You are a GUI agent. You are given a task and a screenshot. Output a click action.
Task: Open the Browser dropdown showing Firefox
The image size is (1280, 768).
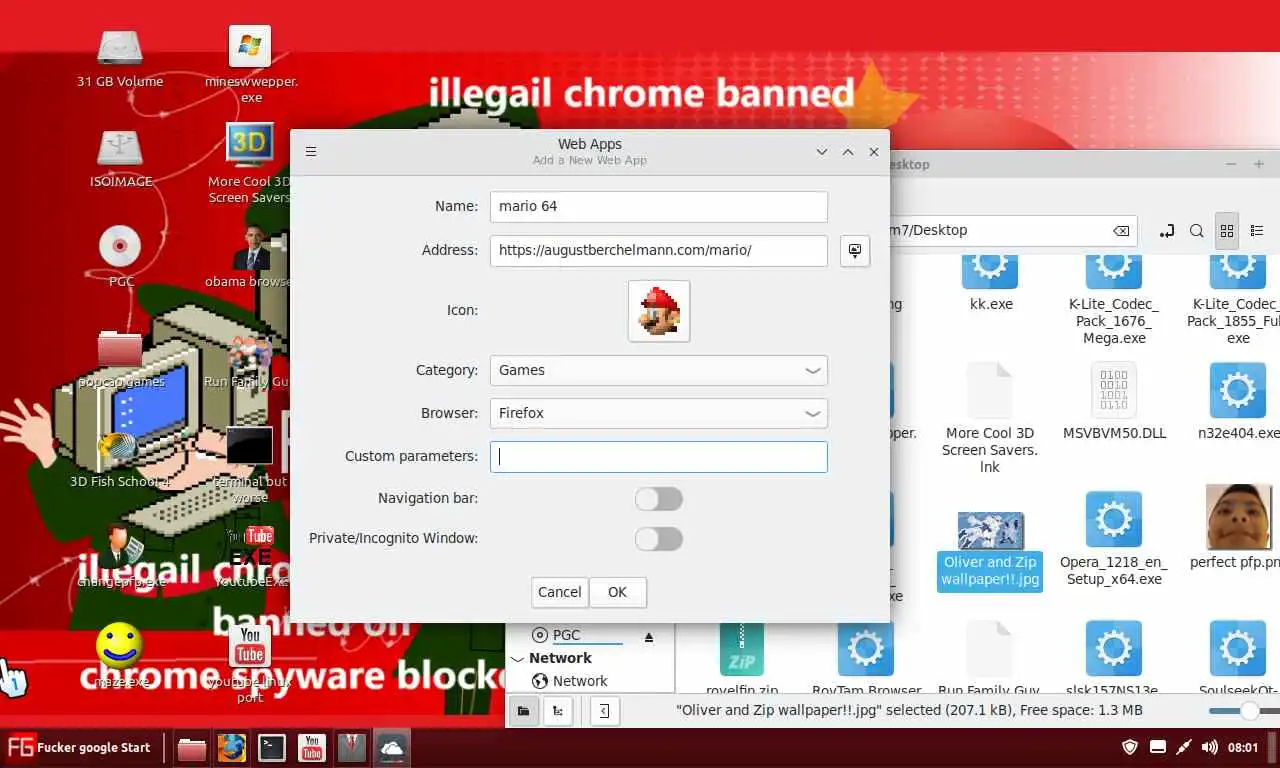659,413
